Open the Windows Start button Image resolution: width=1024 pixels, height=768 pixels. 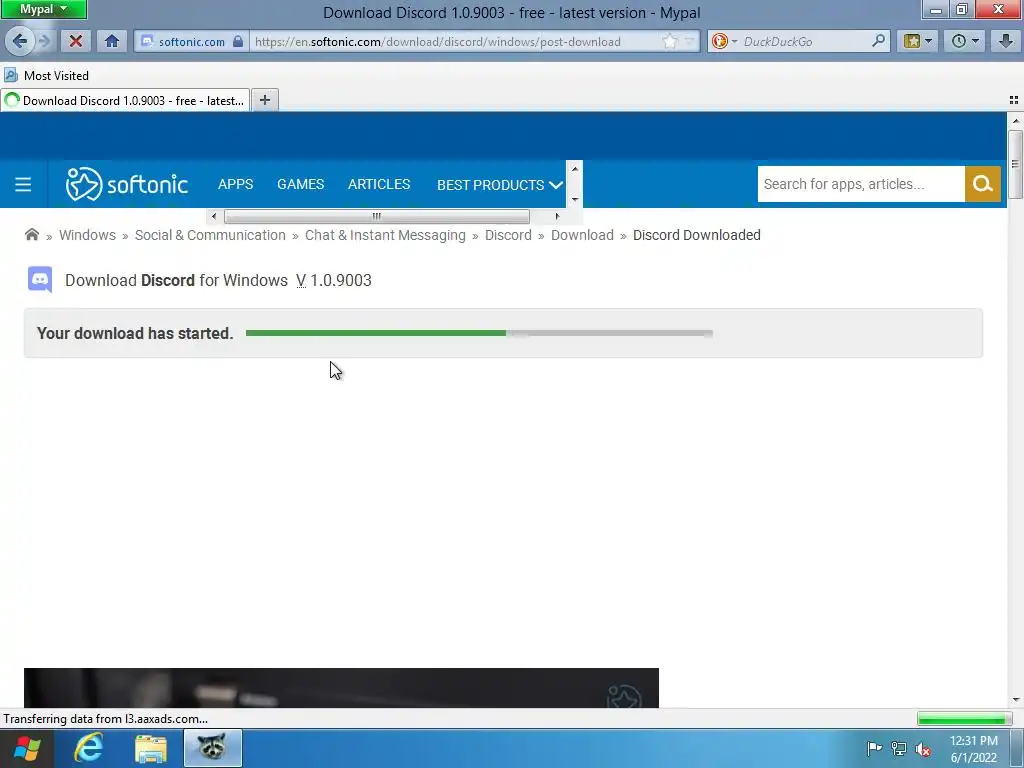(27, 748)
